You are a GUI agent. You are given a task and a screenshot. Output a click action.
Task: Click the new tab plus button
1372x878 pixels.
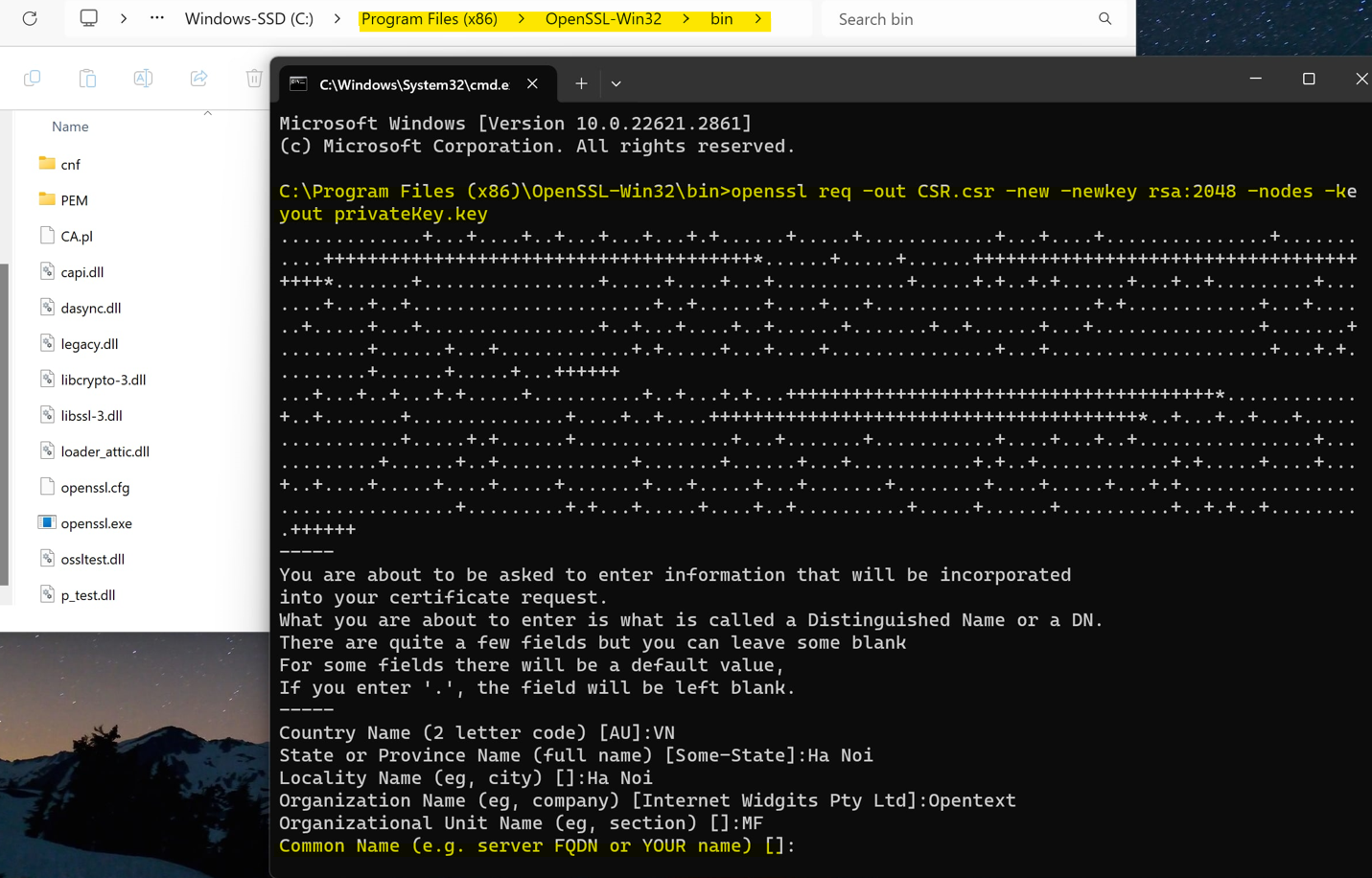click(x=581, y=83)
